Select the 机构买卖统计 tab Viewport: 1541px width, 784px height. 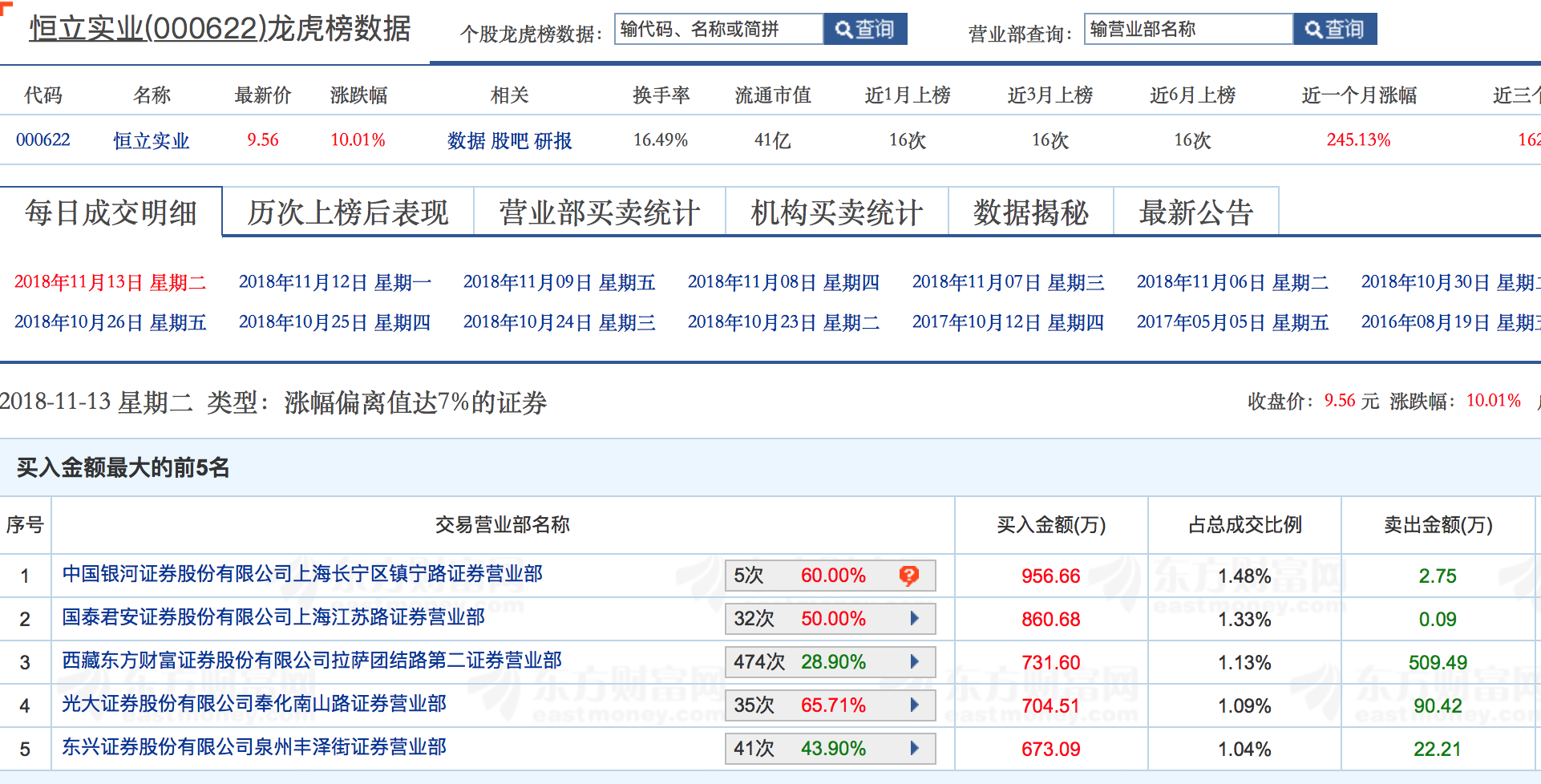(836, 212)
